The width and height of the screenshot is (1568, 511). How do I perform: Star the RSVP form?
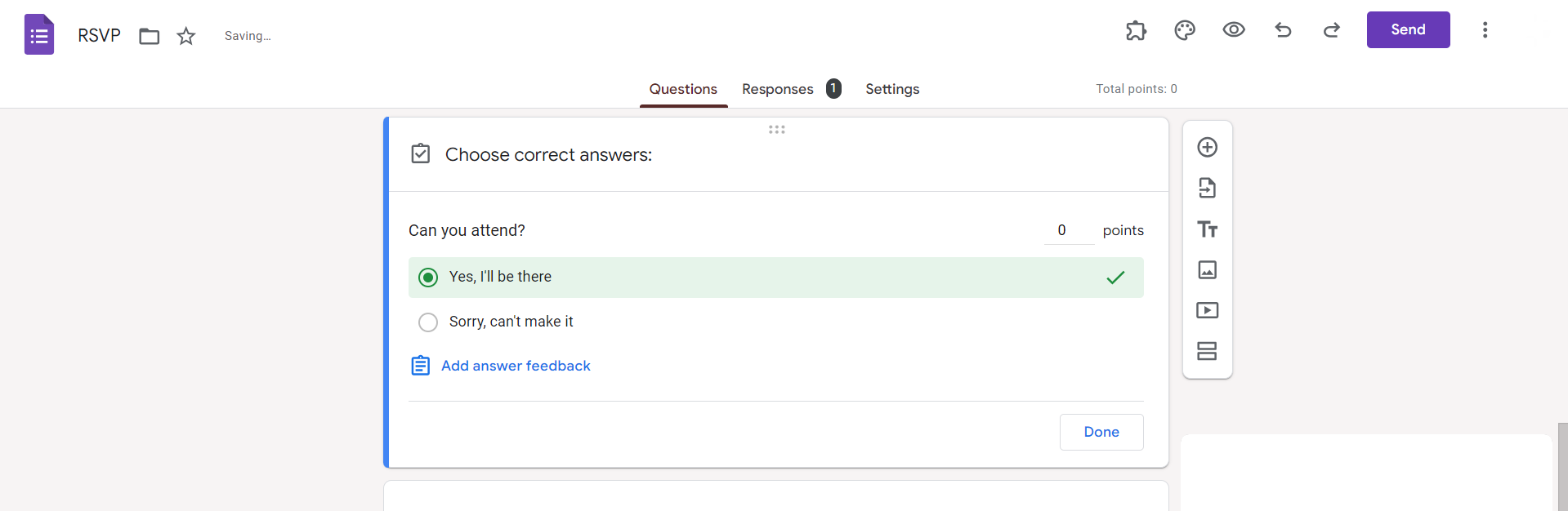click(x=186, y=36)
